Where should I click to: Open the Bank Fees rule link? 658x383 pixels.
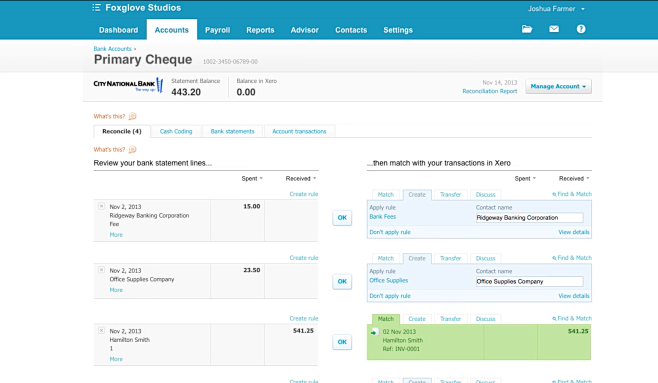[383, 217]
